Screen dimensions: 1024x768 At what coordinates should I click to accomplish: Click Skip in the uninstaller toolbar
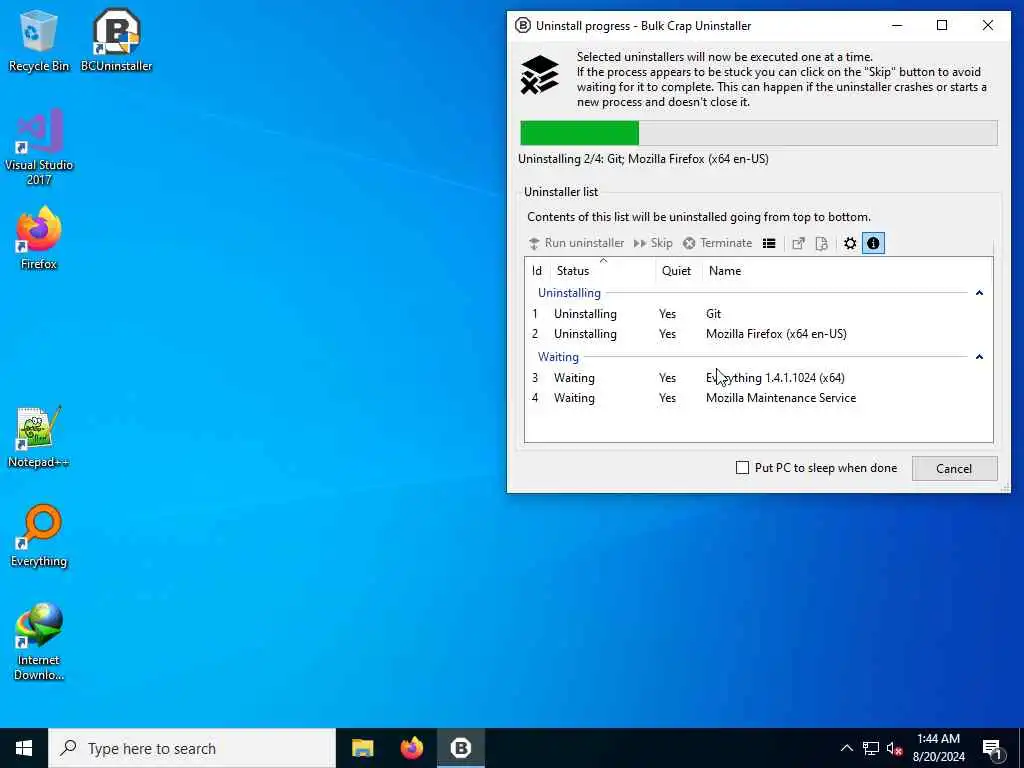(x=652, y=243)
